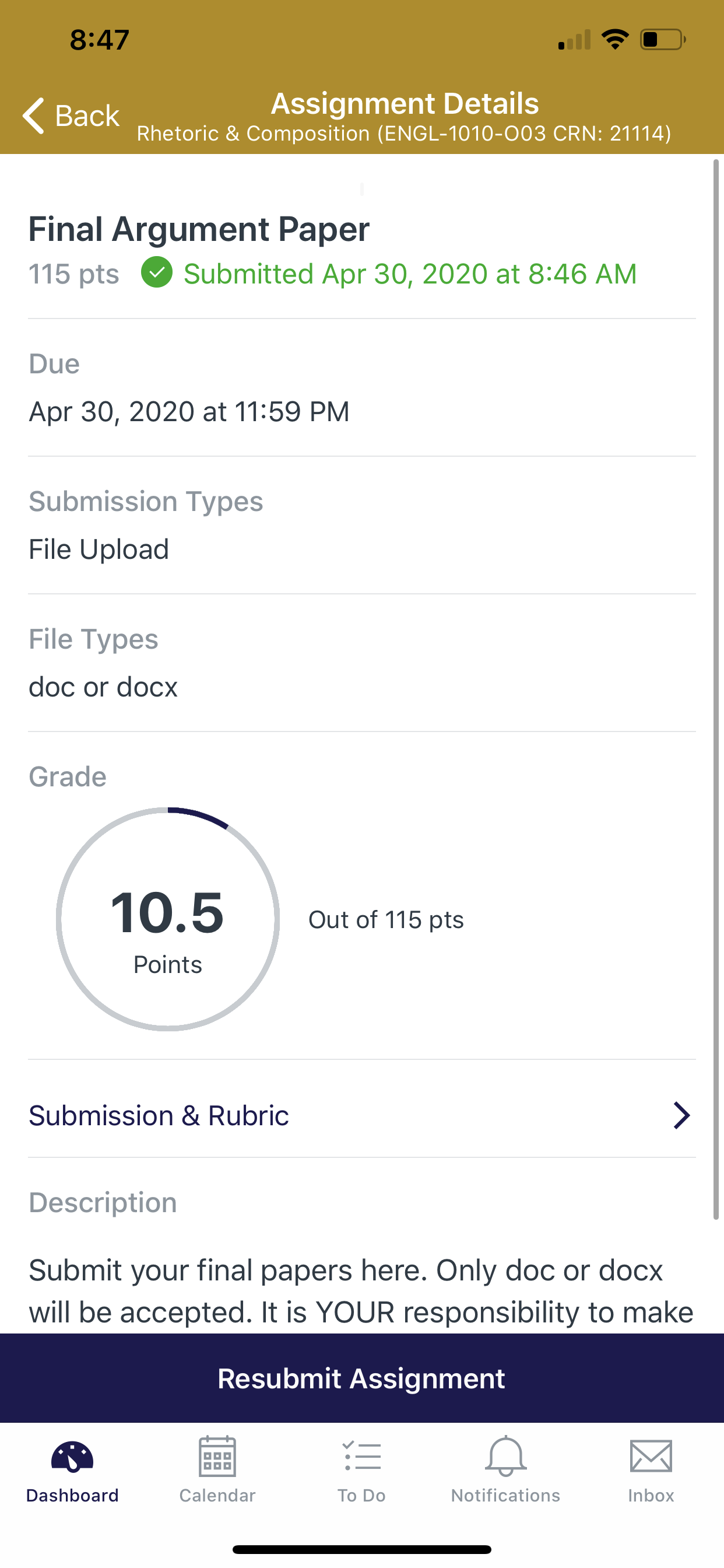The height and width of the screenshot is (1568, 724).
Task: Tap the Final Argument Paper title
Action: (x=199, y=229)
